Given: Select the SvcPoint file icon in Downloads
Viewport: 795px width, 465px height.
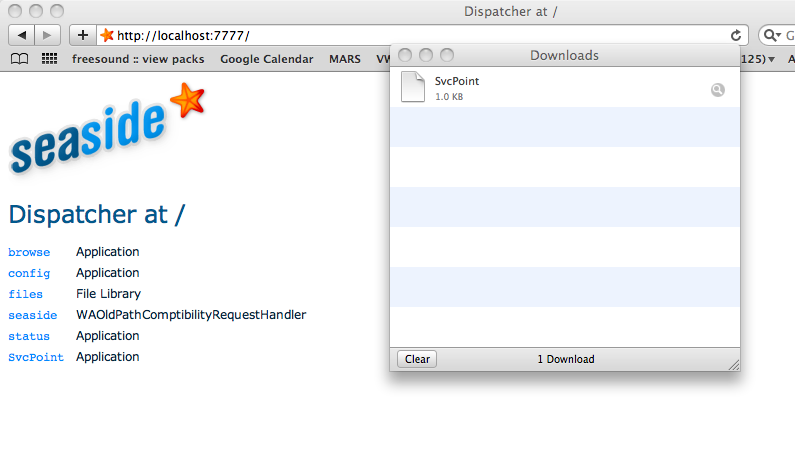Looking at the screenshot, I should pos(413,87).
